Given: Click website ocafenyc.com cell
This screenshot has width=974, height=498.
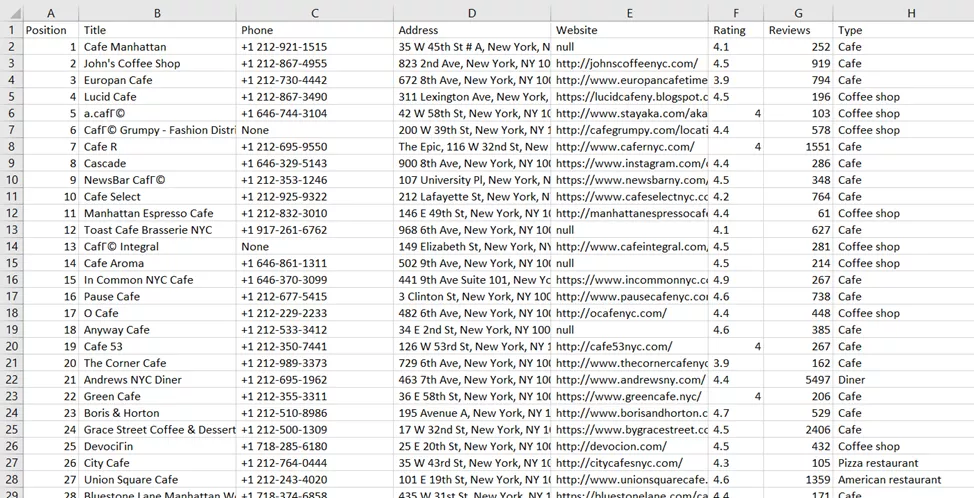Looking at the screenshot, I should coord(629,313).
